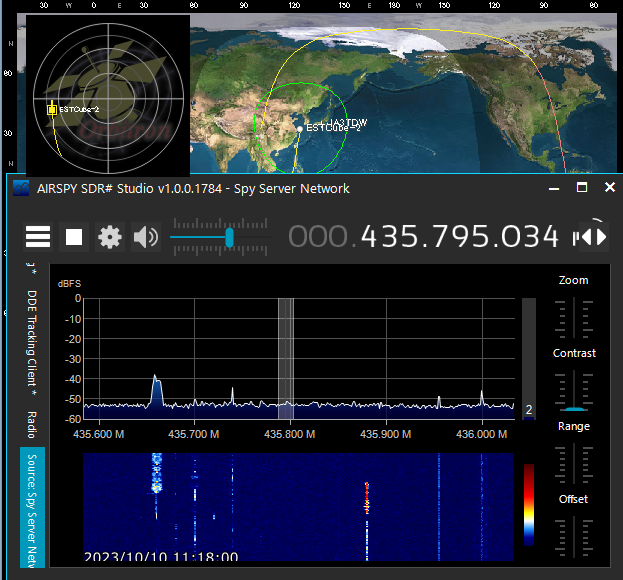Click the 435.800 M frequency axis label
623x580 pixels.
(x=290, y=434)
